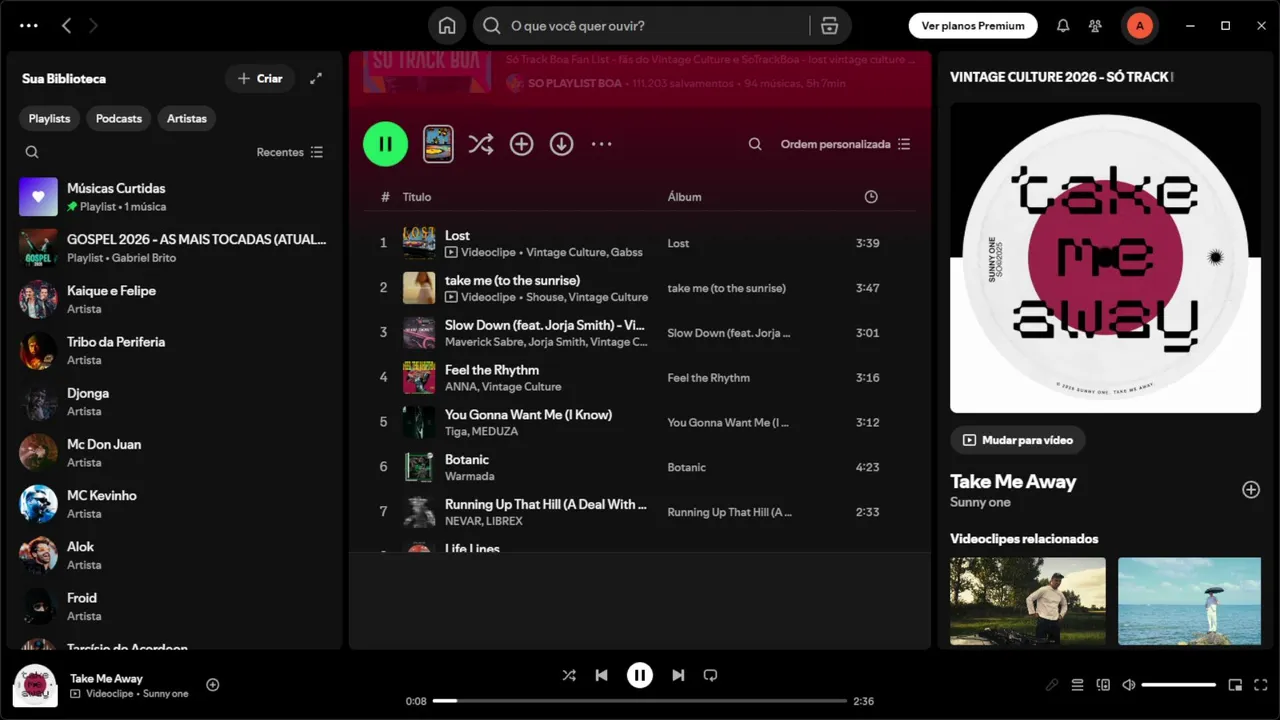This screenshot has height=720, width=1280.
Task: Enable shuffle for this playlist
Action: click(481, 144)
